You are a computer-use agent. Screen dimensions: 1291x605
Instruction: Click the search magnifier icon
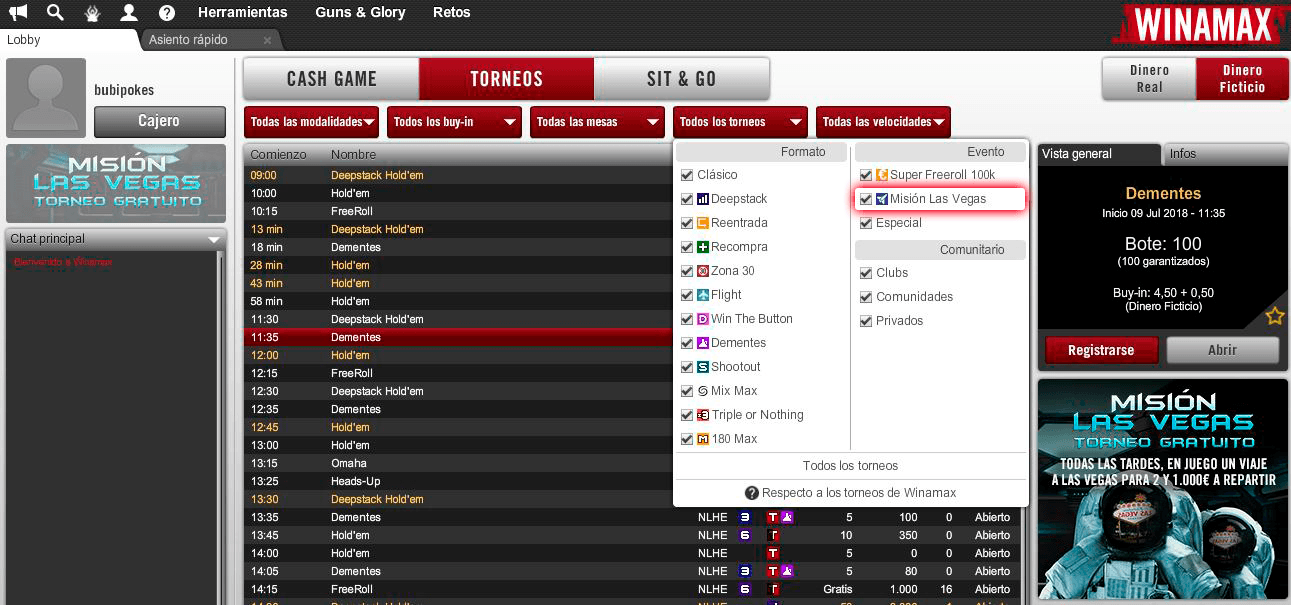[55, 13]
